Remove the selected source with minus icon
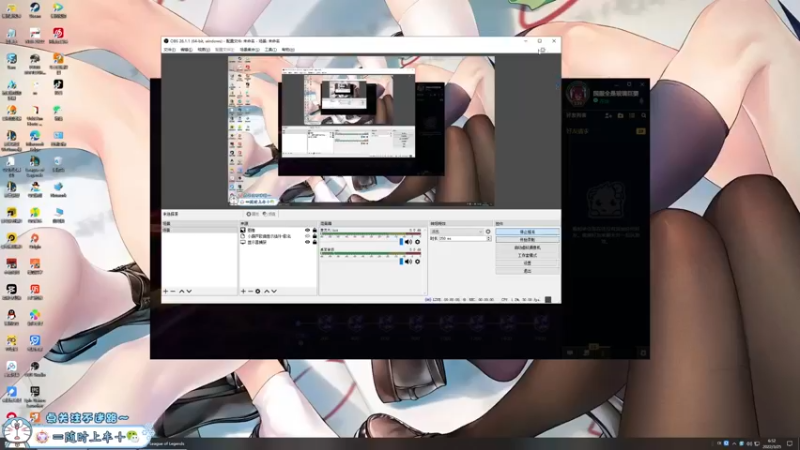This screenshot has height=450, width=800. point(250,291)
